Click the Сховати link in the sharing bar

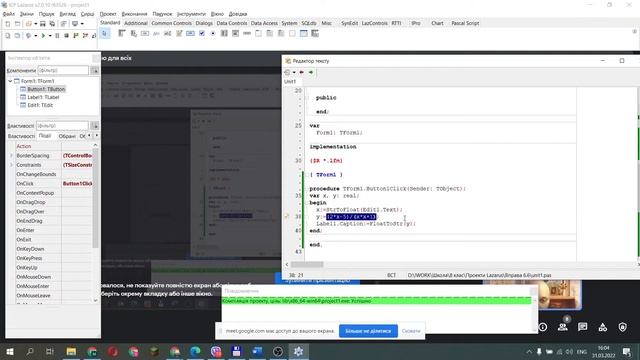pos(411,331)
